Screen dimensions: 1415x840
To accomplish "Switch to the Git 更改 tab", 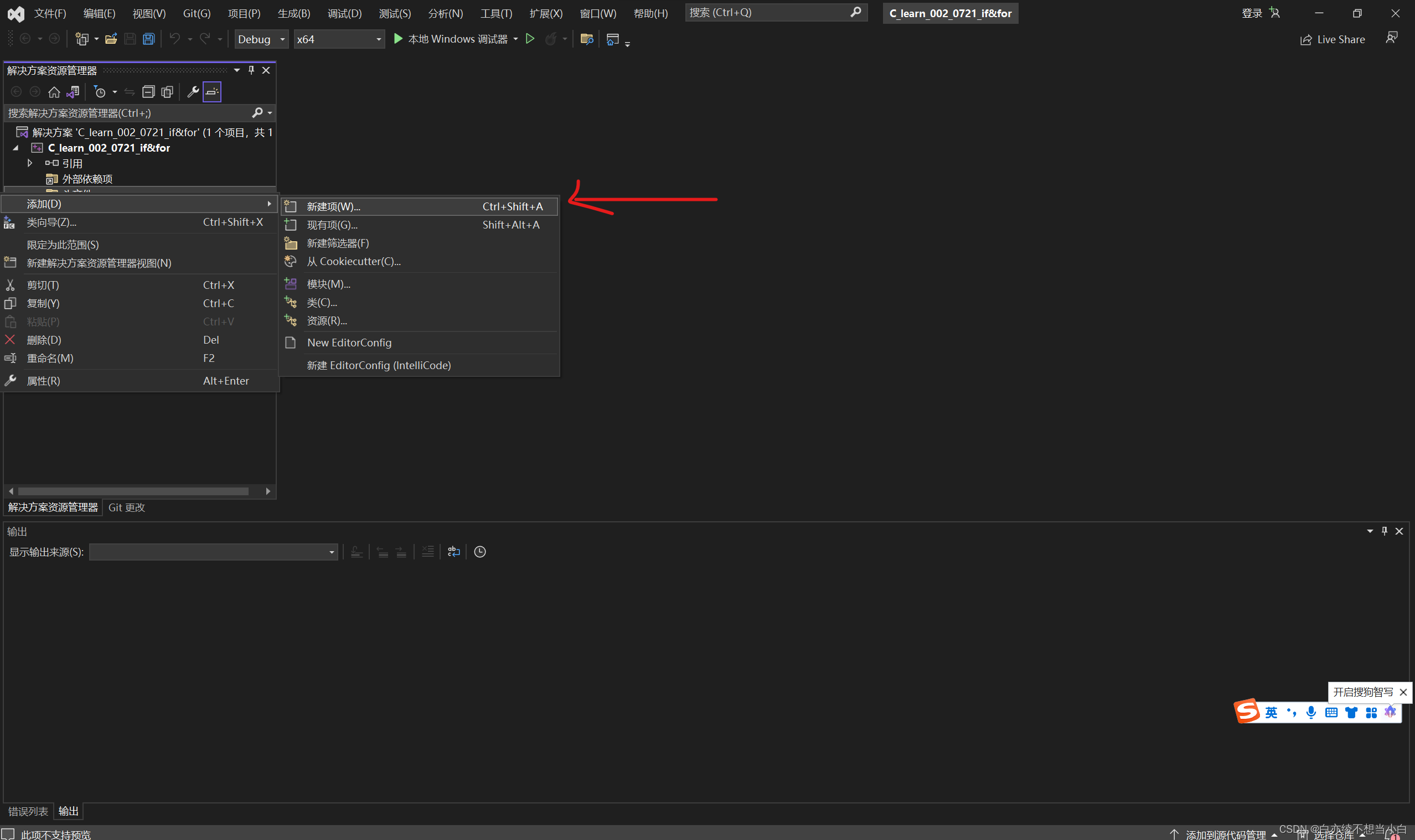I will tap(126, 508).
